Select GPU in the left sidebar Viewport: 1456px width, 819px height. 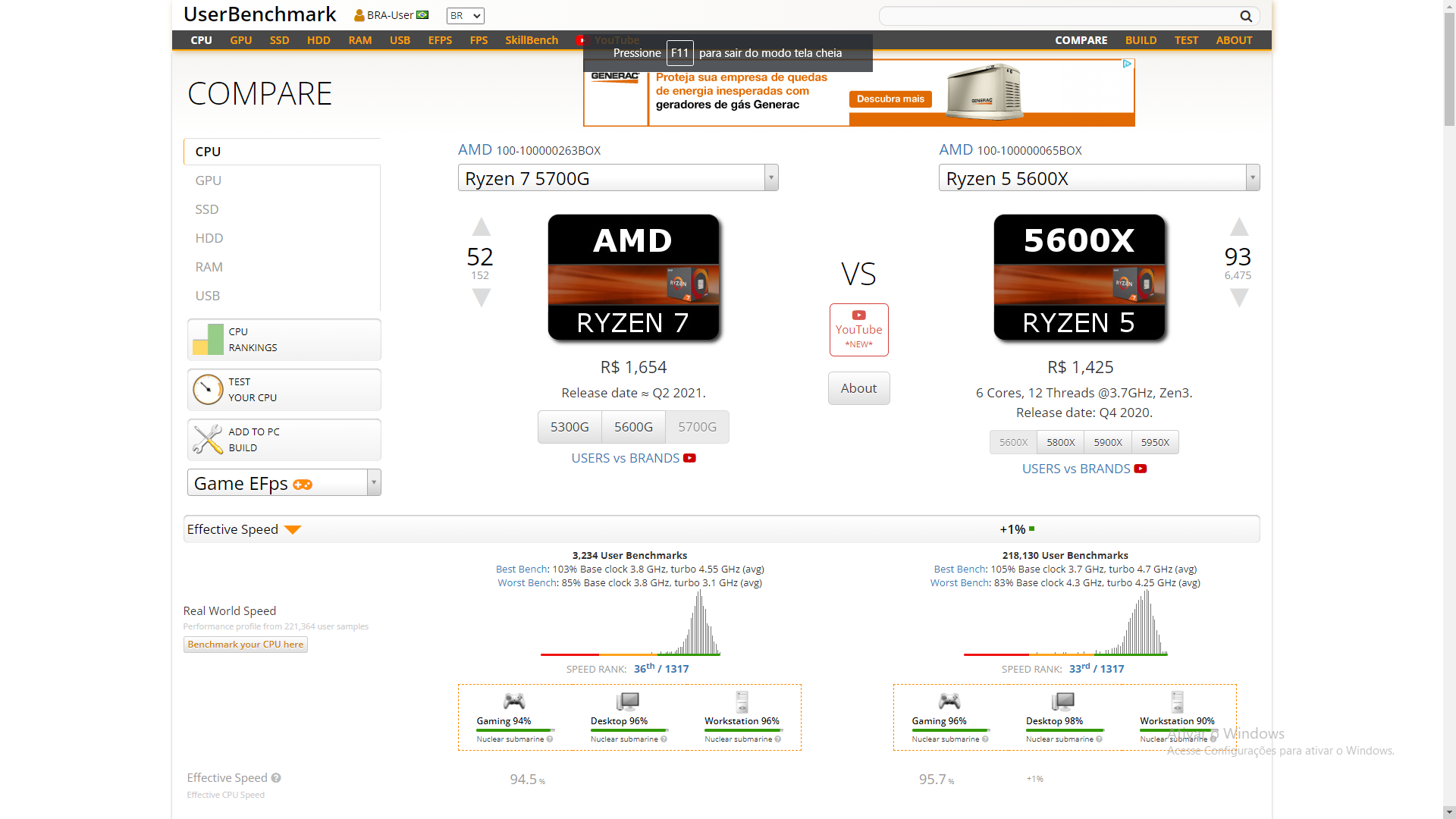click(x=209, y=180)
